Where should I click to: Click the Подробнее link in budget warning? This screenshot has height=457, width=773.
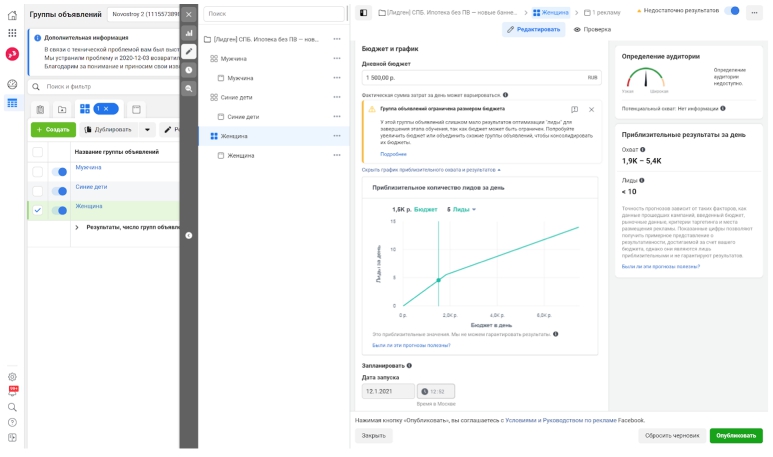[393, 154]
